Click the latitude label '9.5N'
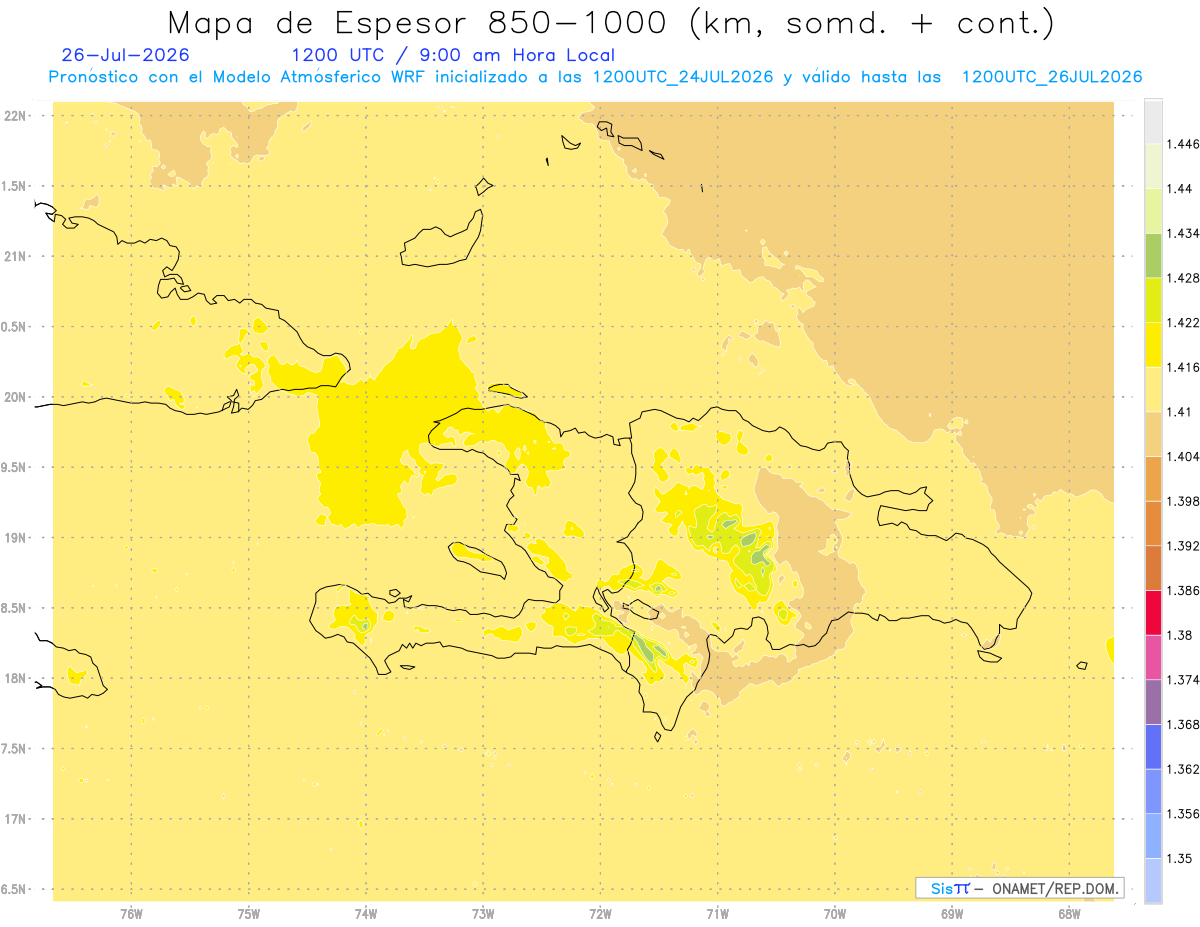This screenshot has width=1200, height=927. pos(15,468)
